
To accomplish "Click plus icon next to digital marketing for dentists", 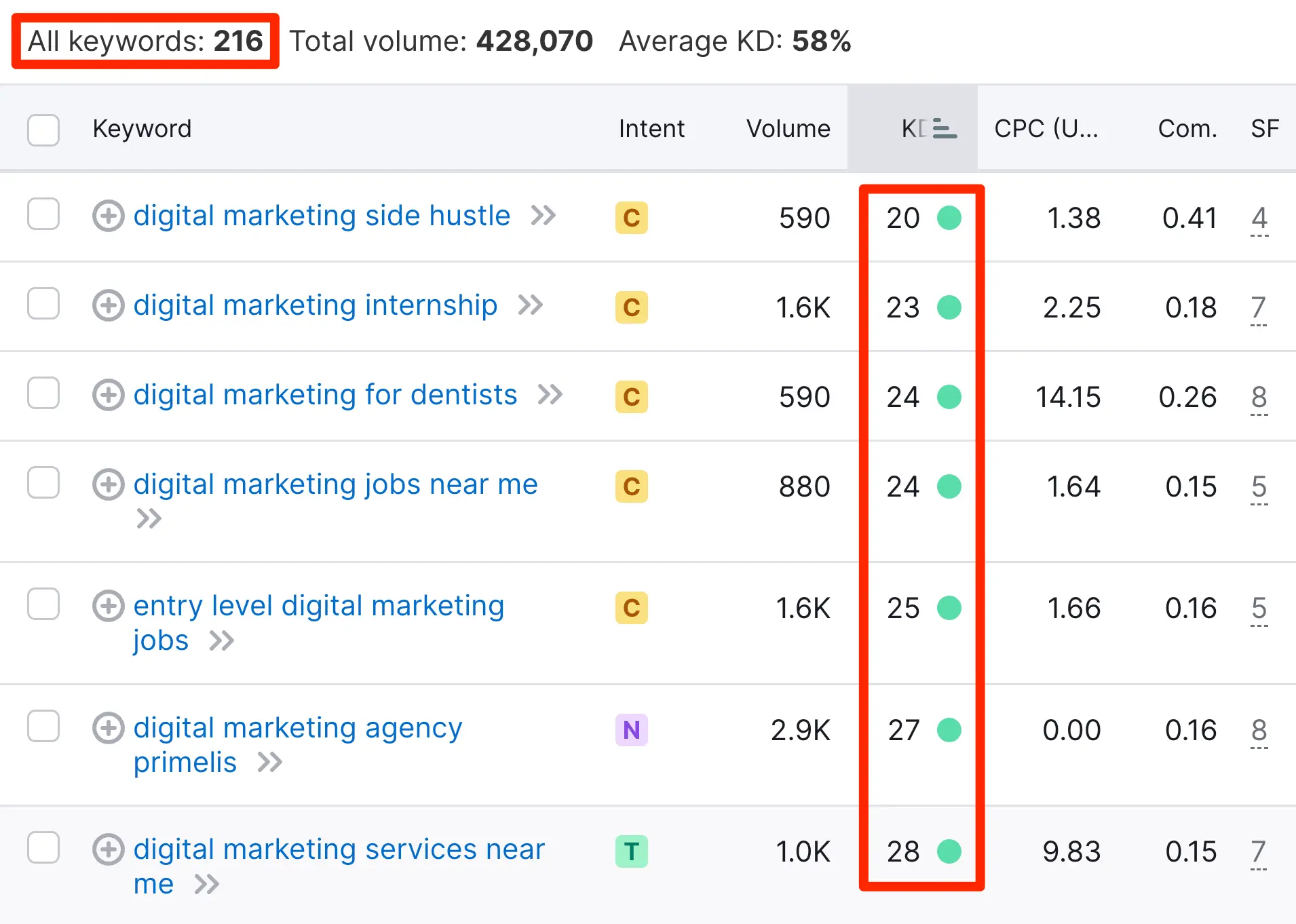I will click(x=109, y=396).
